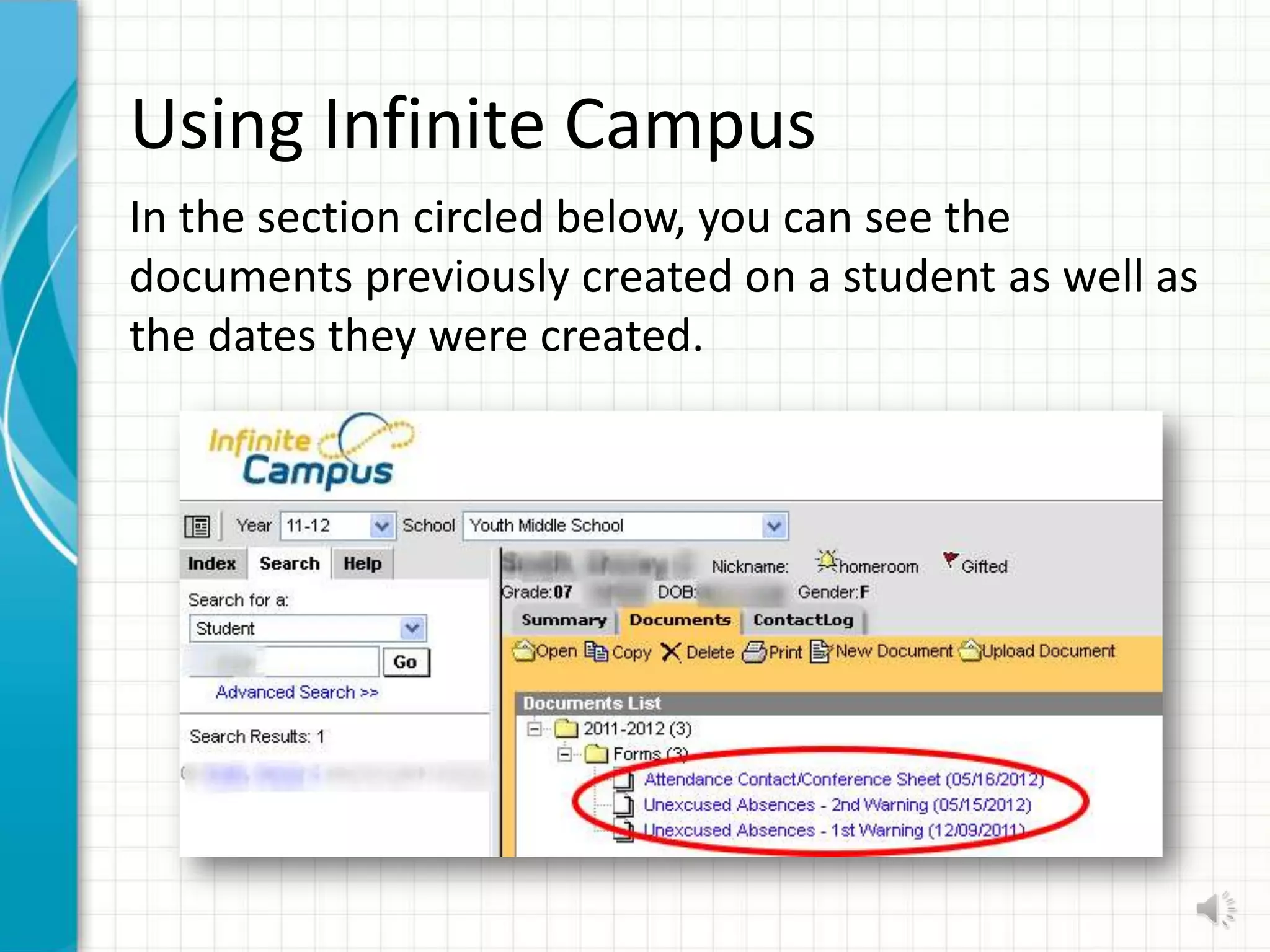
Task: Switch to the Search tab
Action: click(290, 563)
